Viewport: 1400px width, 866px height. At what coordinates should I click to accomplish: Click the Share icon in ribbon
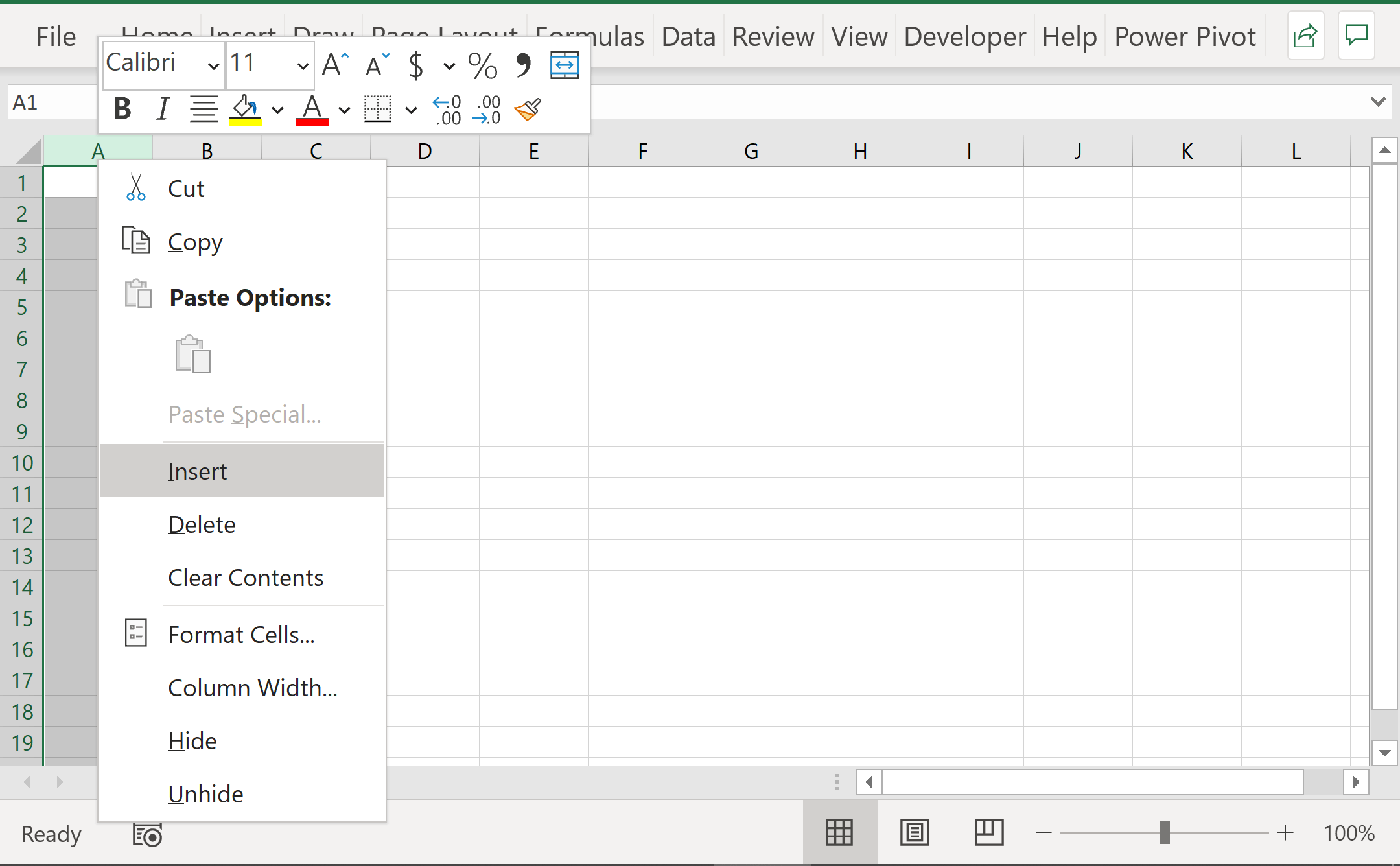1305,36
